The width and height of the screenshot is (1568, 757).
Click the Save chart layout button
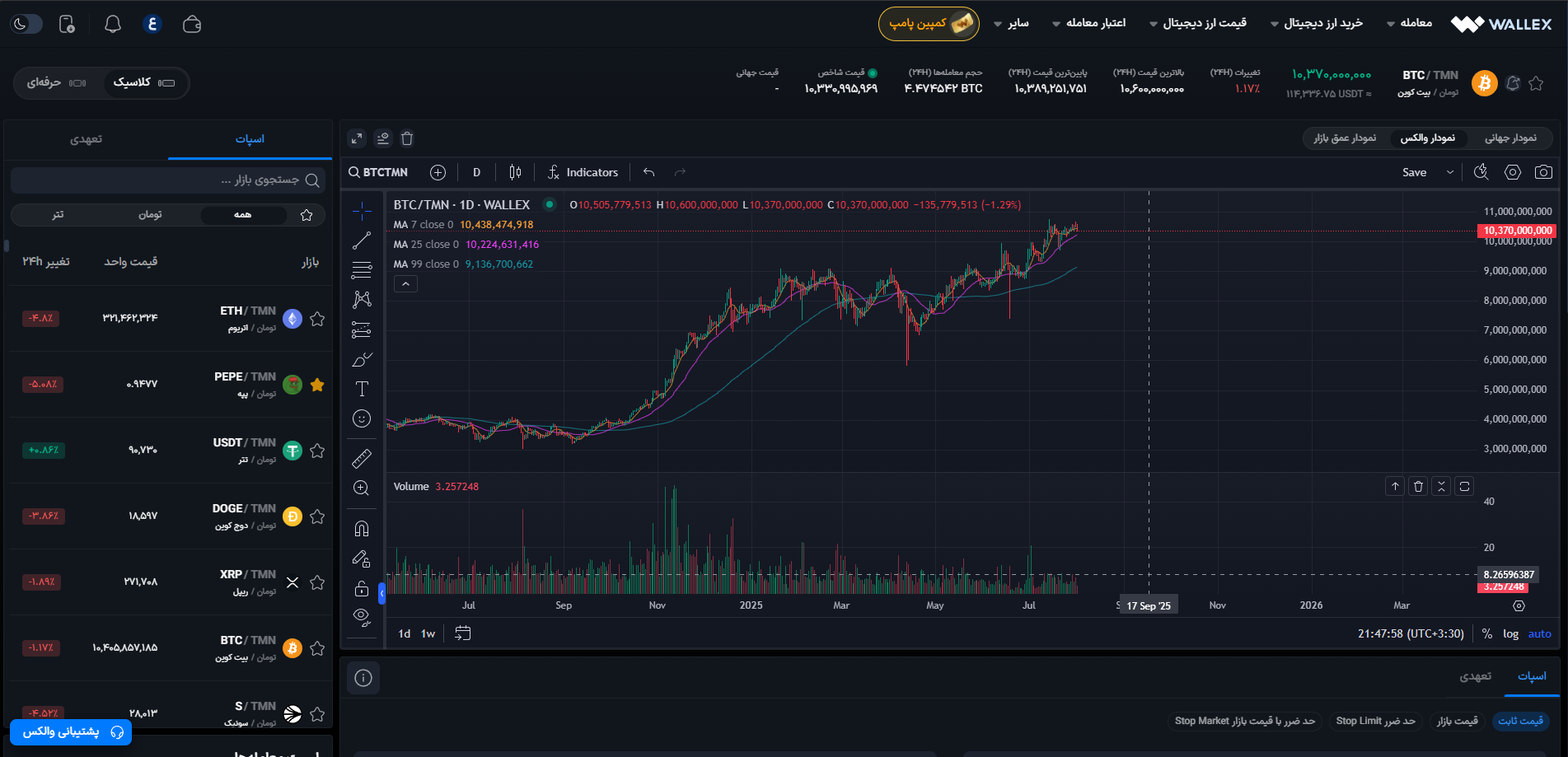pyautogui.click(x=1415, y=172)
